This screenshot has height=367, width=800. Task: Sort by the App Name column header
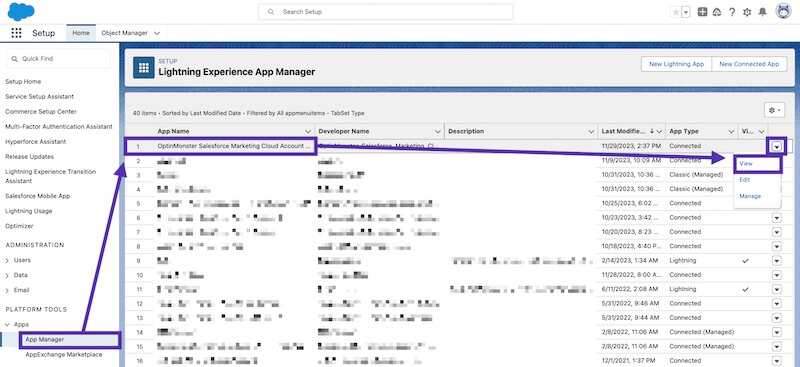tap(173, 131)
